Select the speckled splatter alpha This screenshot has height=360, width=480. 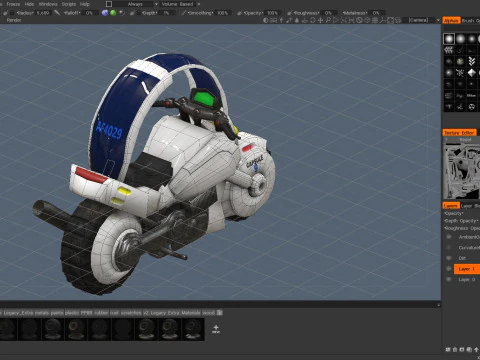[460, 72]
